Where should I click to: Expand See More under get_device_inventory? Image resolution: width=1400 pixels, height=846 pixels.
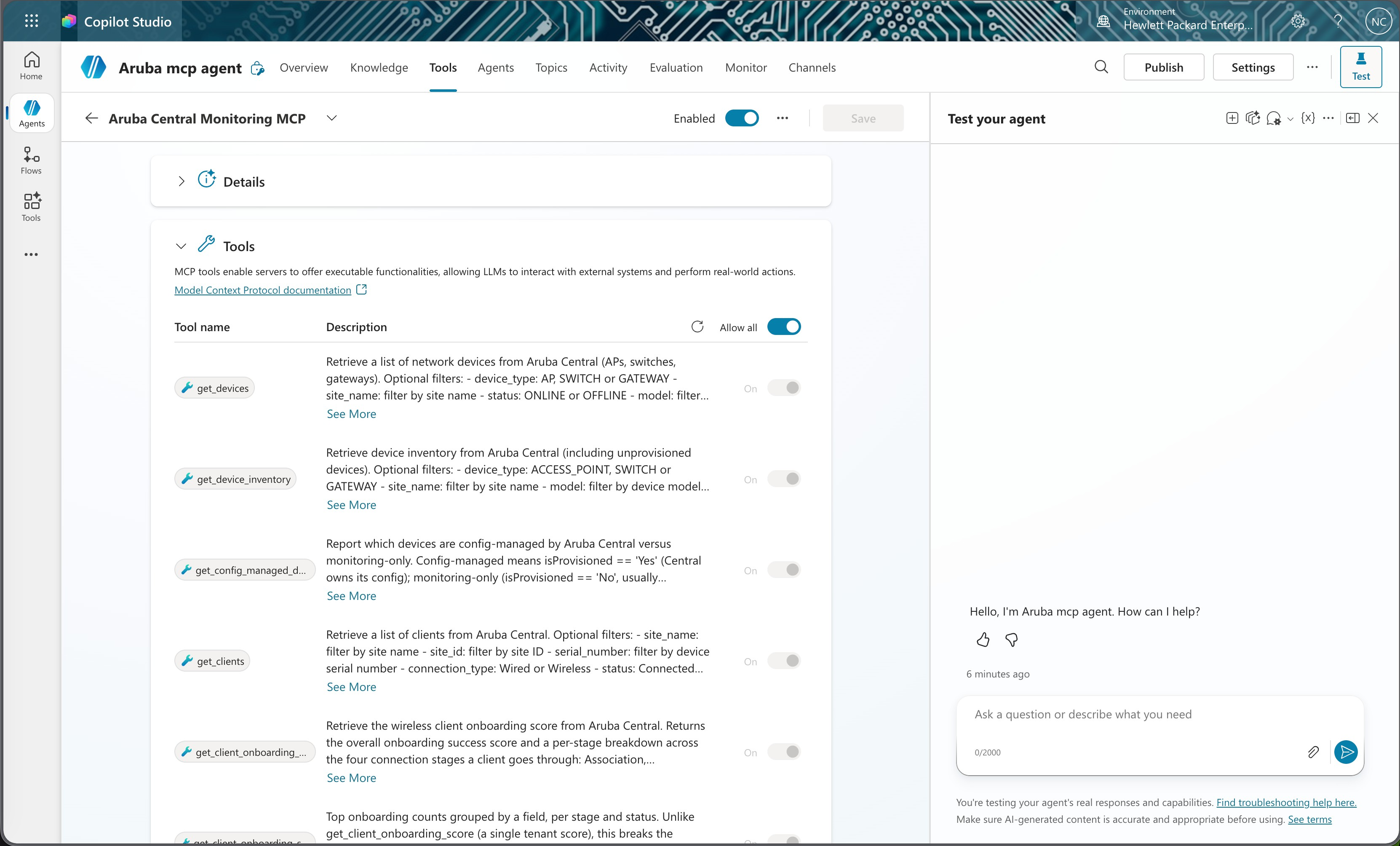point(351,505)
